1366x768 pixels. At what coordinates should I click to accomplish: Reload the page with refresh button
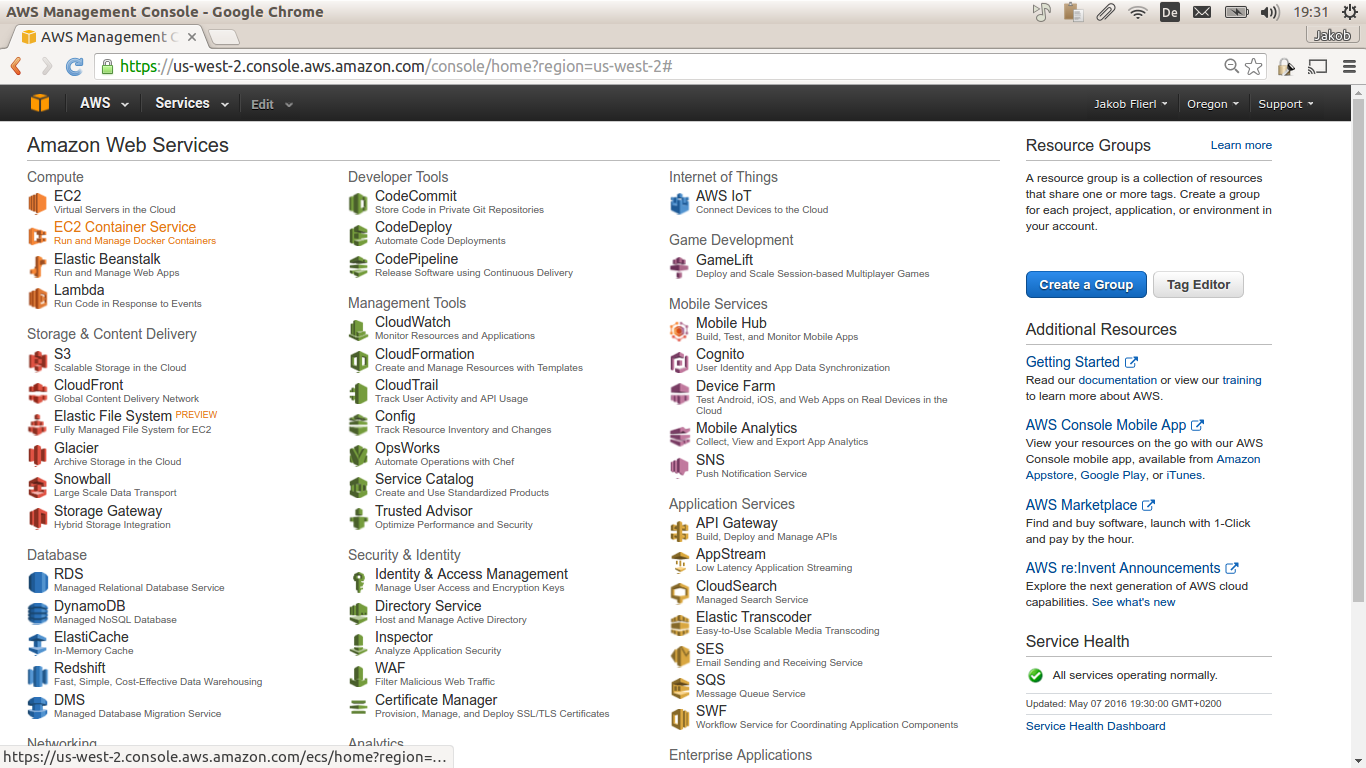coord(74,67)
